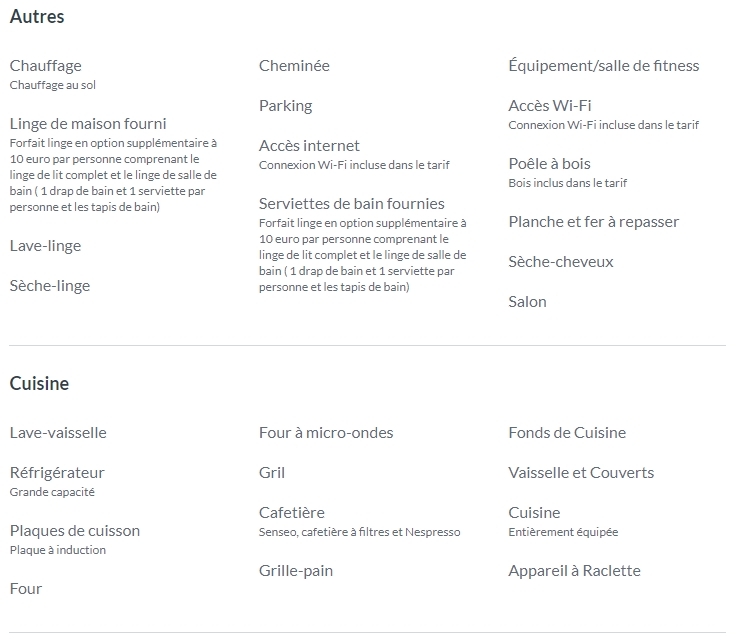Select the Chauffage amenity label

click(46, 66)
